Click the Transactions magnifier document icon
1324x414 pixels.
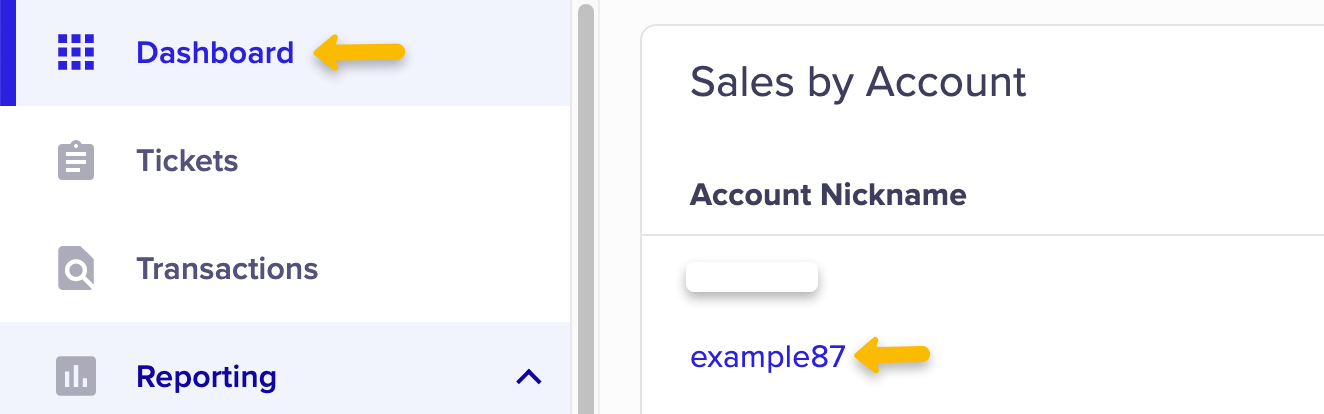pyautogui.click(x=76, y=269)
